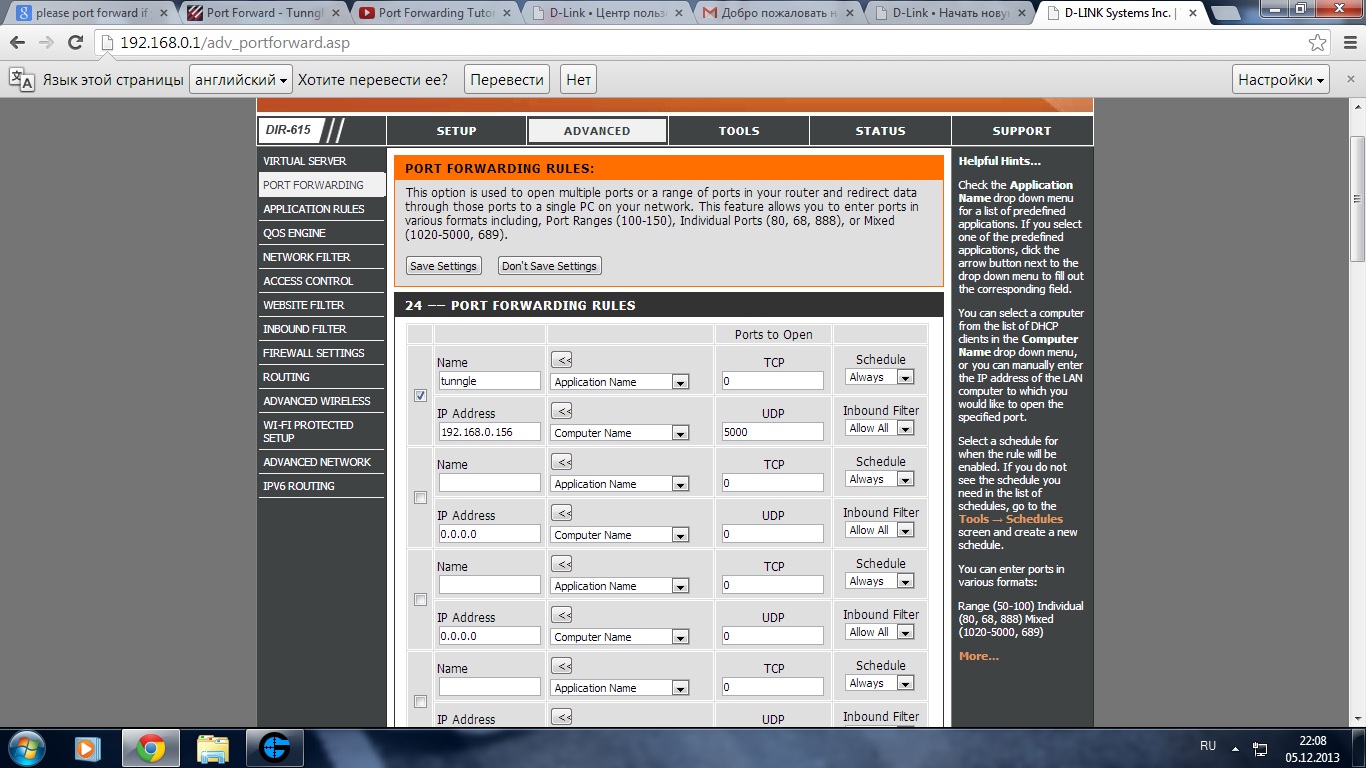Enable the second port forwarding rule checkbox

click(420, 498)
